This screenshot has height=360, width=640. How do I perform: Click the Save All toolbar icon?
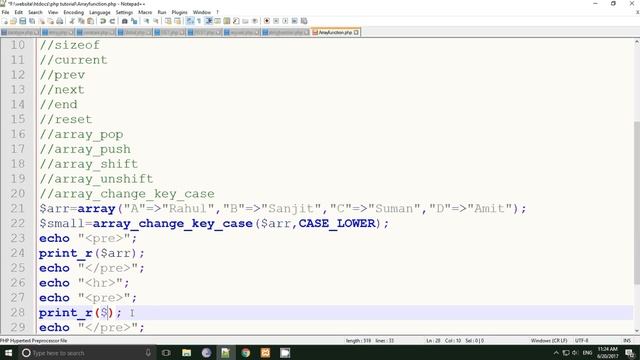(32, 21)
